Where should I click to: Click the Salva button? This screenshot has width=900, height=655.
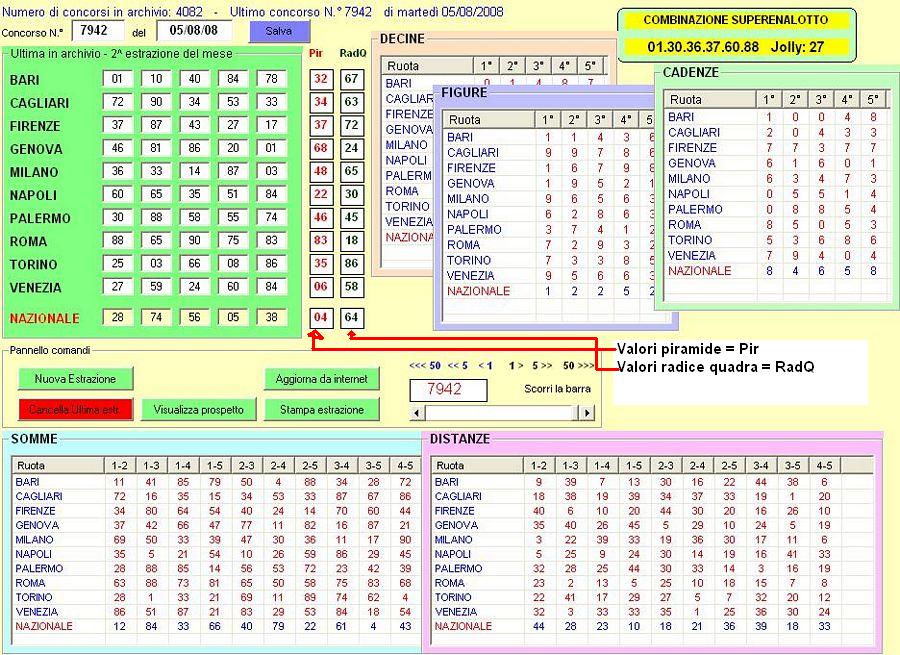tap(279, 31)
